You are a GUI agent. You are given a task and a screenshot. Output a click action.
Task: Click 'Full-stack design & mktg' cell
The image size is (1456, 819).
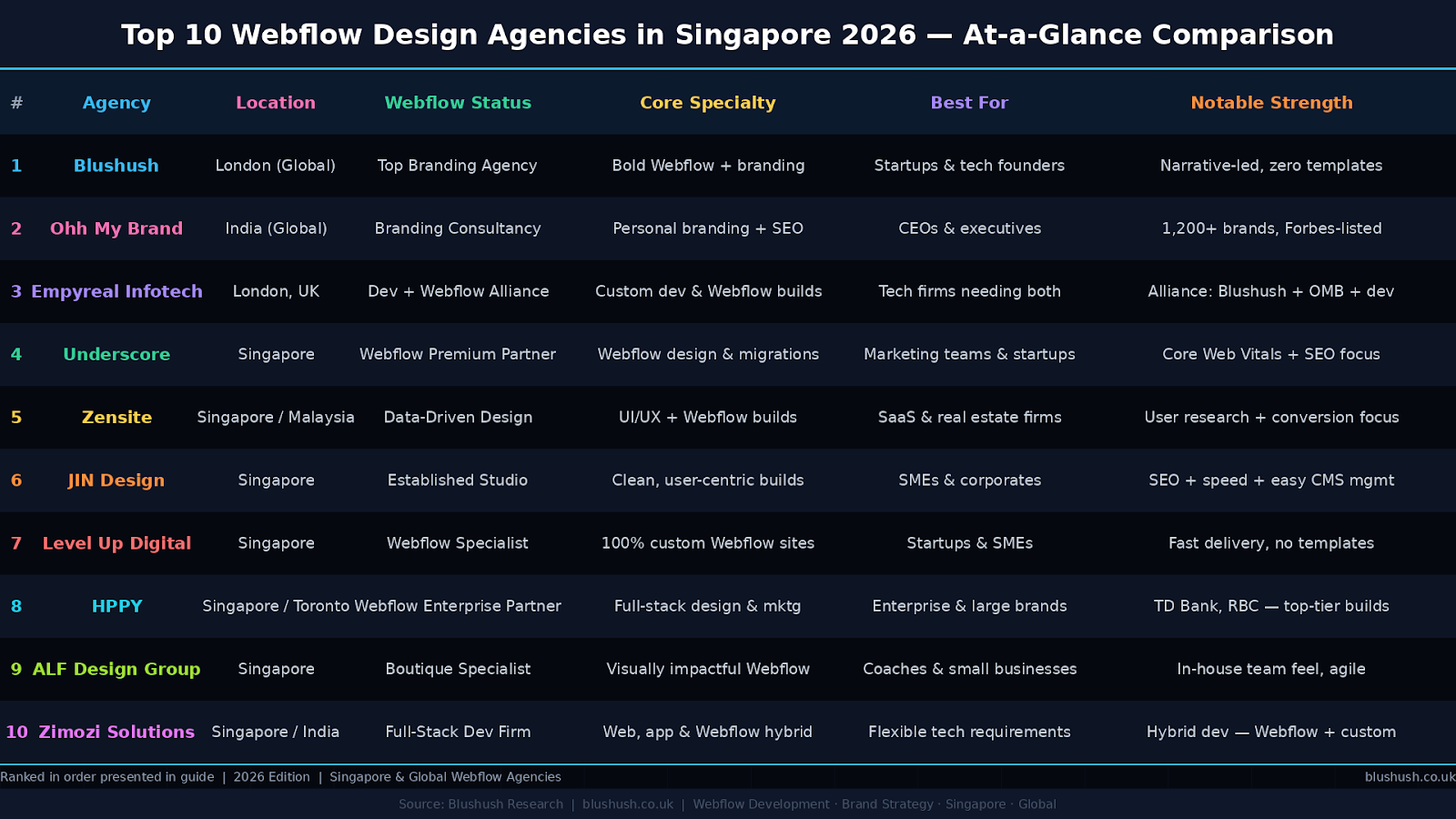tap(708, 606)
